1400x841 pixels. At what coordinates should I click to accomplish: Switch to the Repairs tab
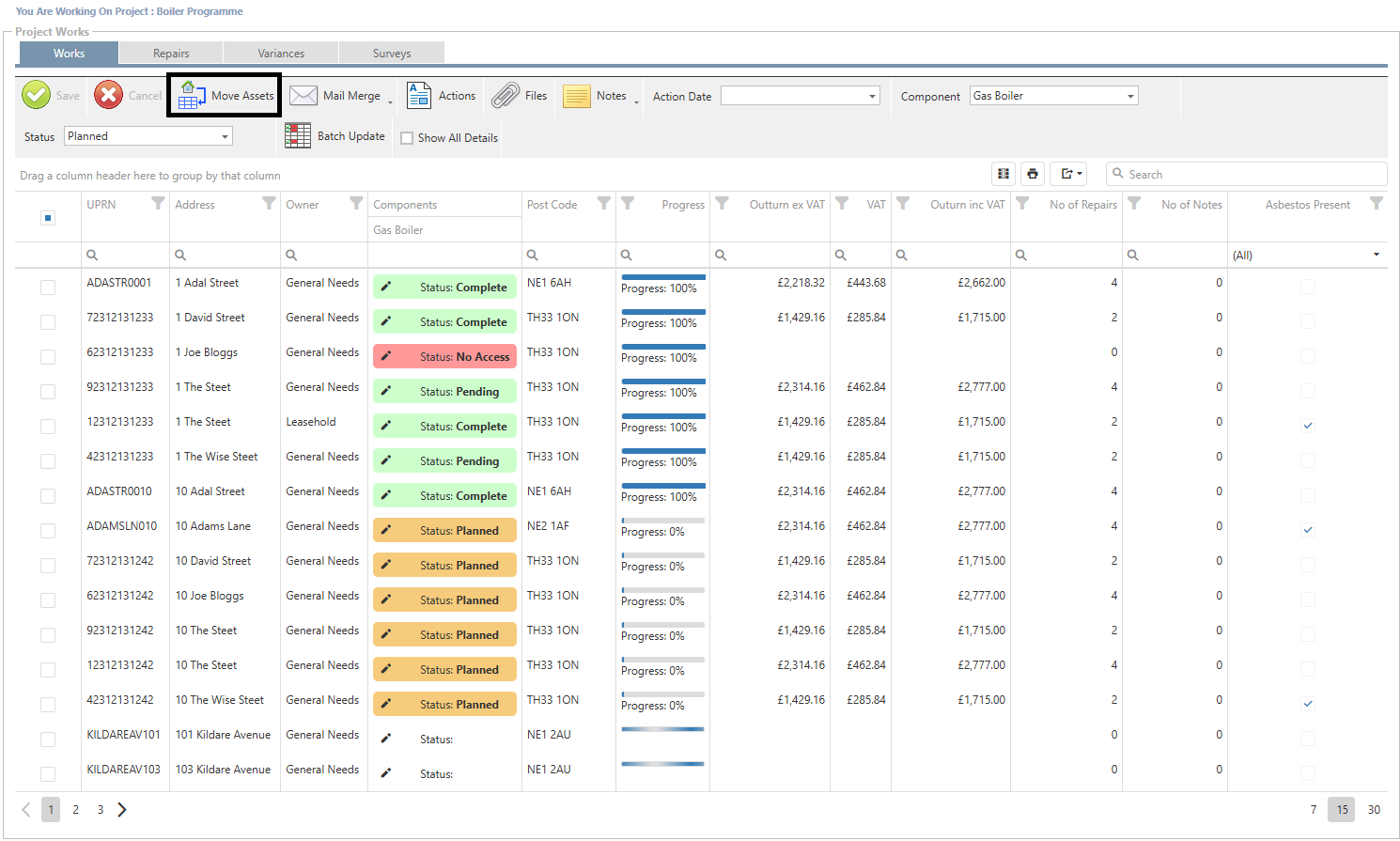pos(171,54)
